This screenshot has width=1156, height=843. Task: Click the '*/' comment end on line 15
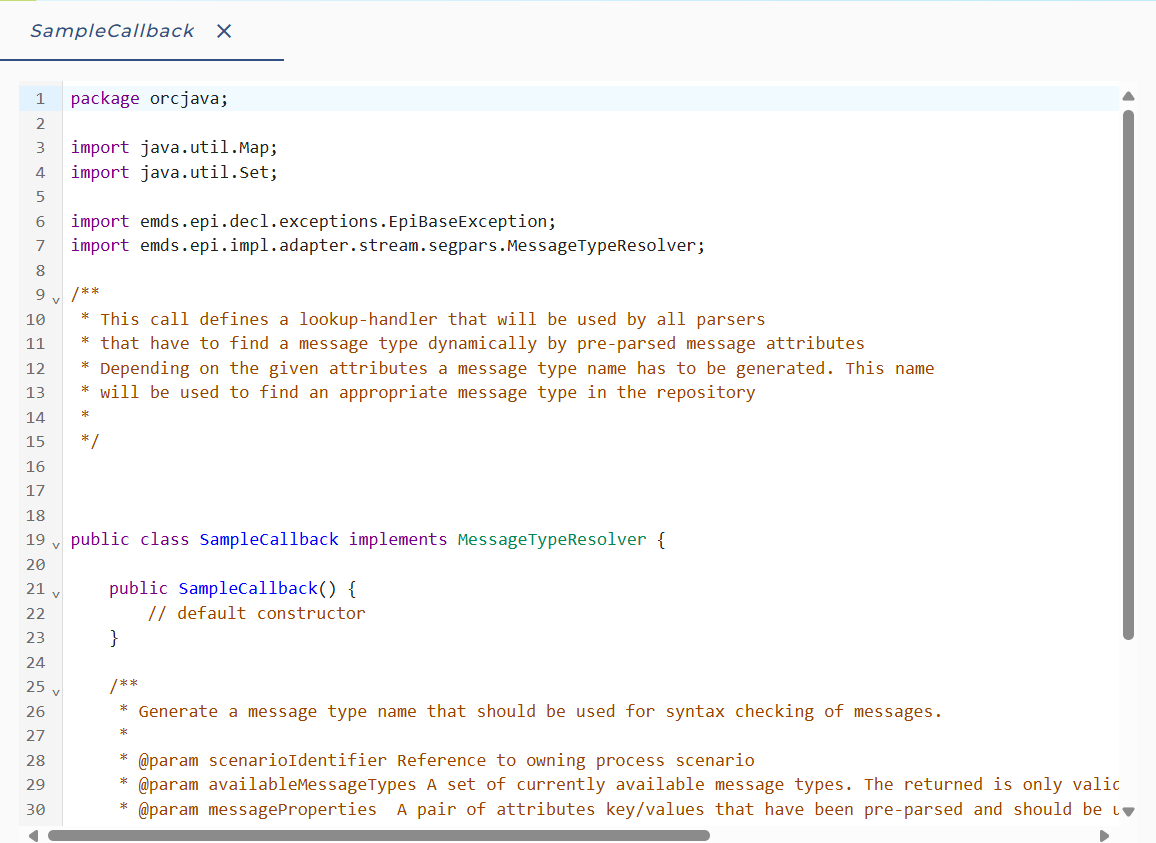[90, 442]
